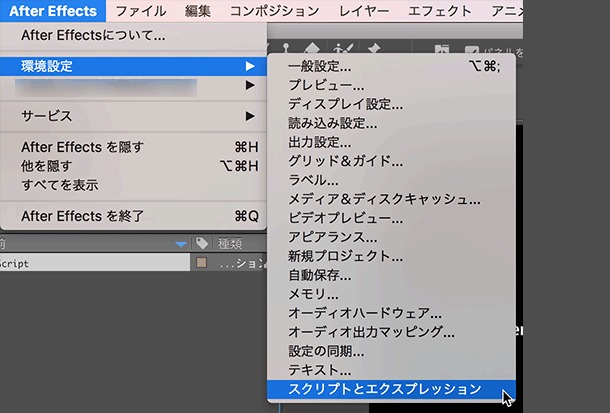Click the 種類 column header
This screenshot has width=610, height=413.
tap(230, 244)
